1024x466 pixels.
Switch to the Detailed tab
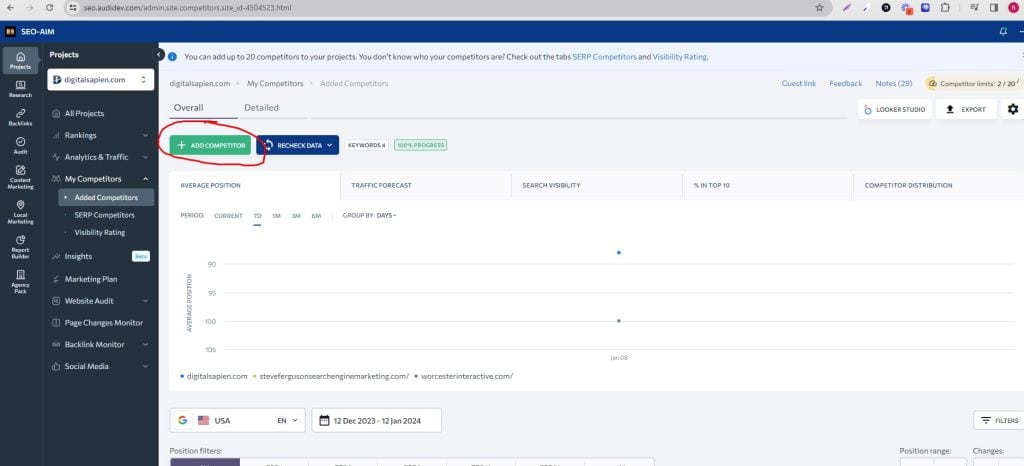(261, 108)
